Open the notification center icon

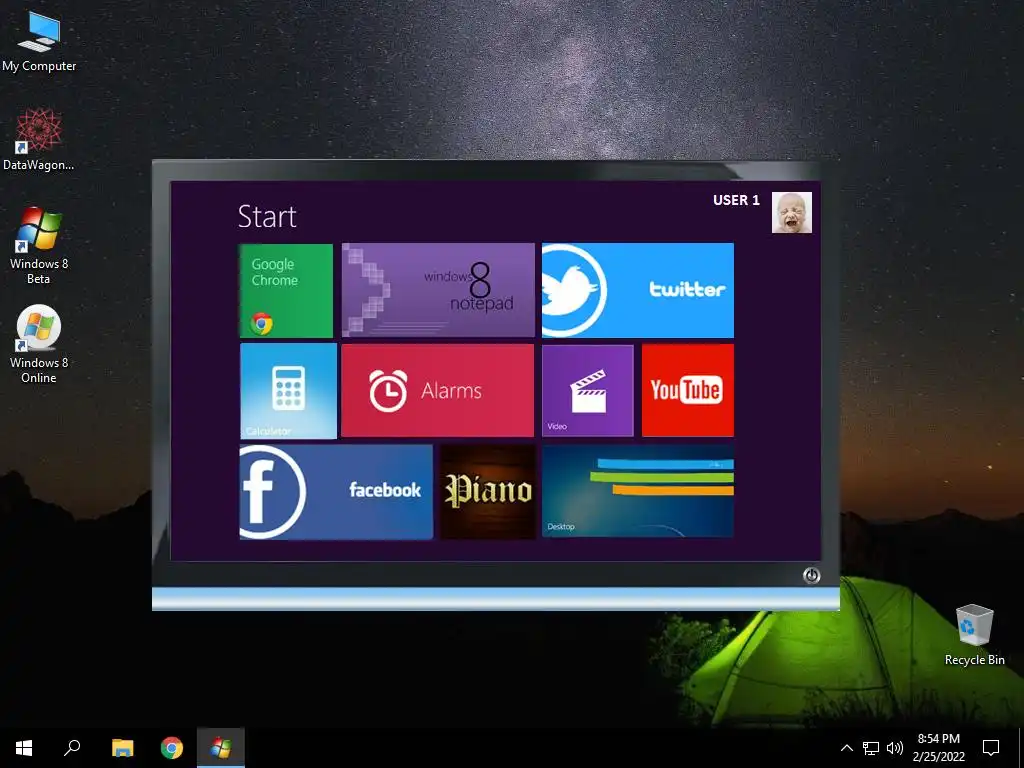pyautogui.click(x=991, y=748)
